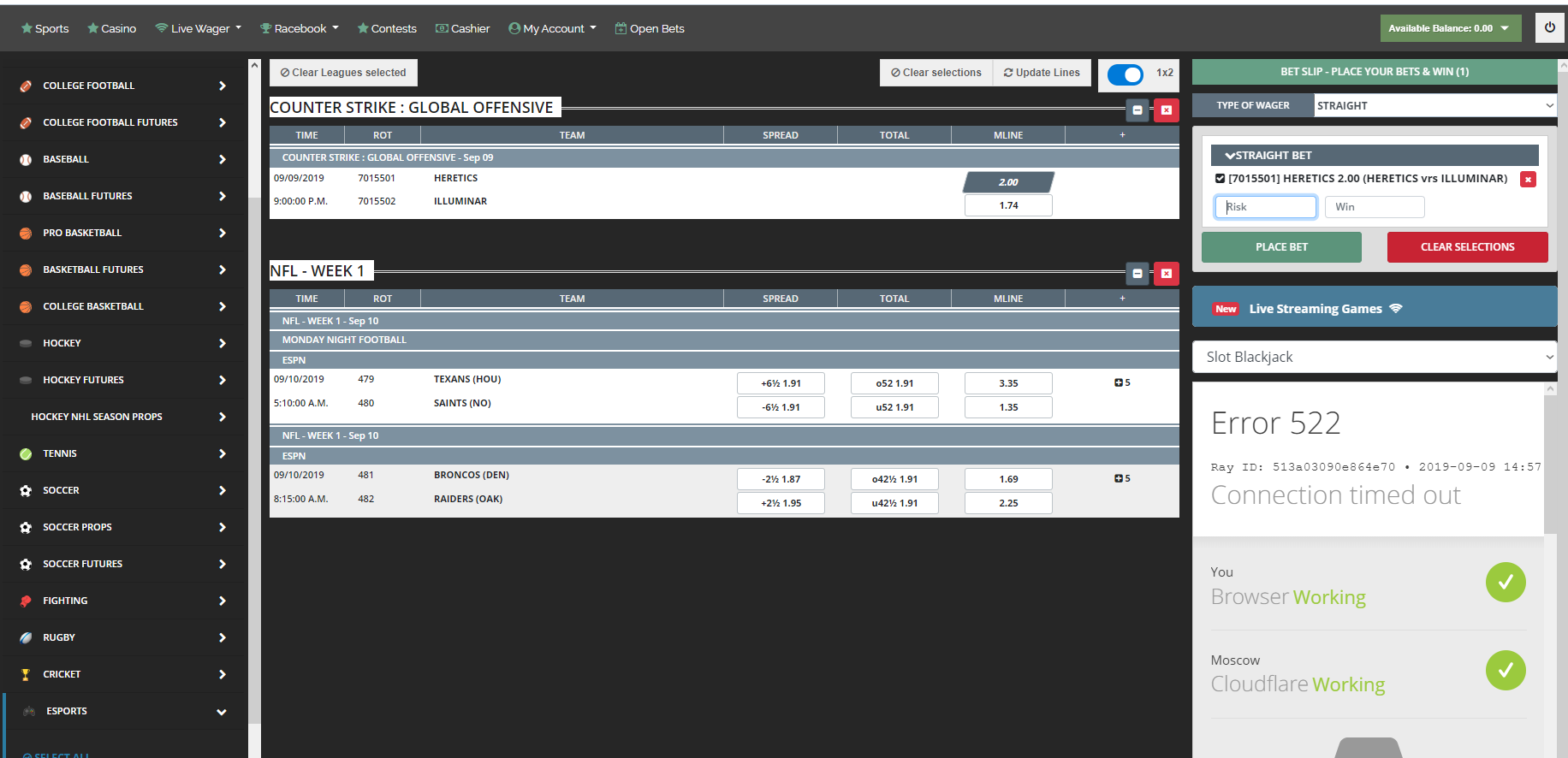1568x758 pixels.
Task: Open more bets for Texans vs Saints
Action: coord(1122,382)
